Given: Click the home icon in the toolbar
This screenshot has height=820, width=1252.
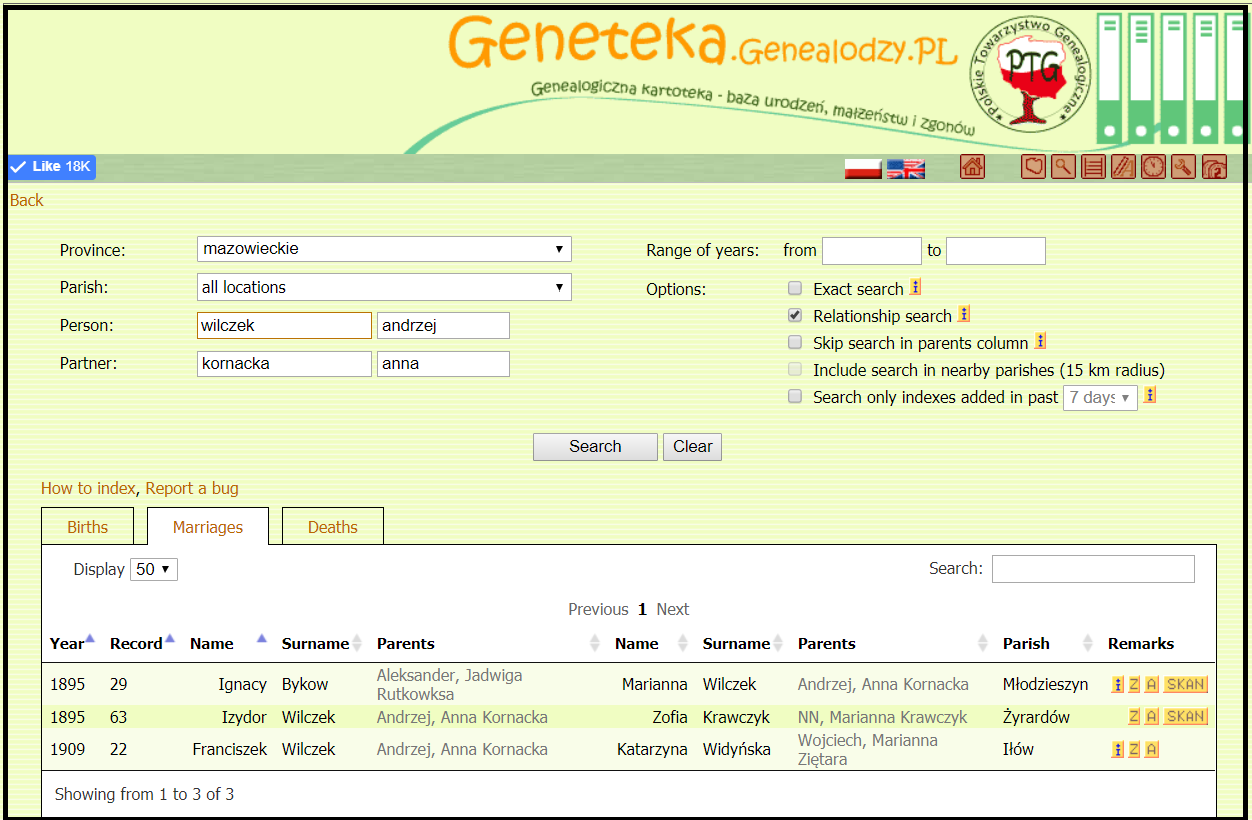Looking at the screenshot, I should (972, 167).
